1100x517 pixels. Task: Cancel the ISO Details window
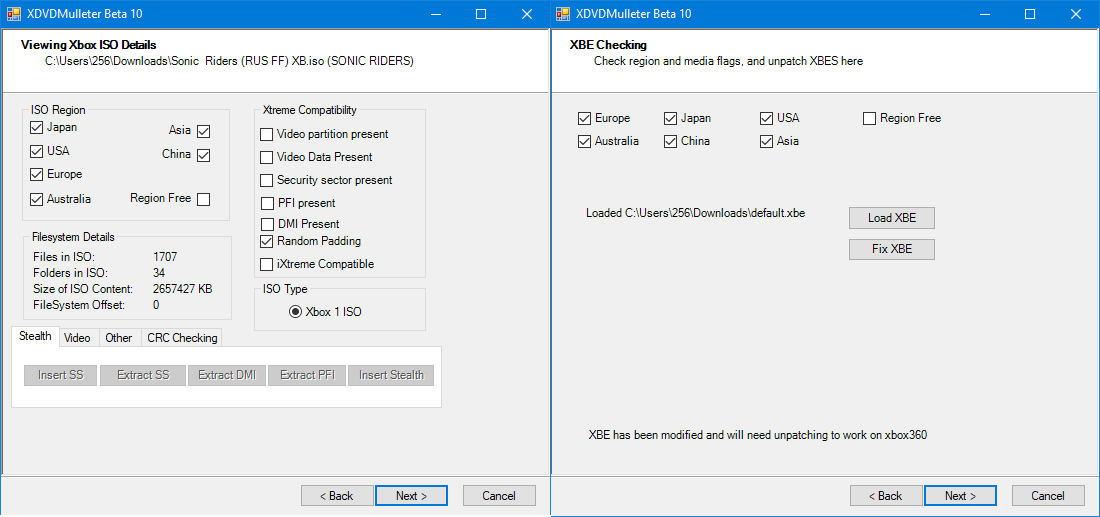click(x=499, y=496)
